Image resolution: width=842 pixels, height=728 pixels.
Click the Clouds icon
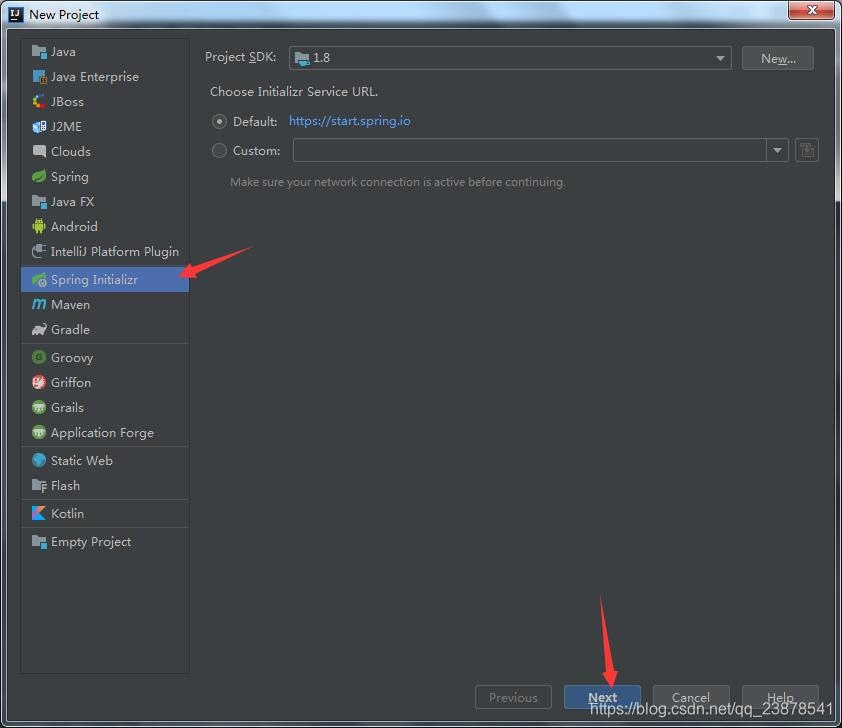pyautogui.click(x=39, y=151)
